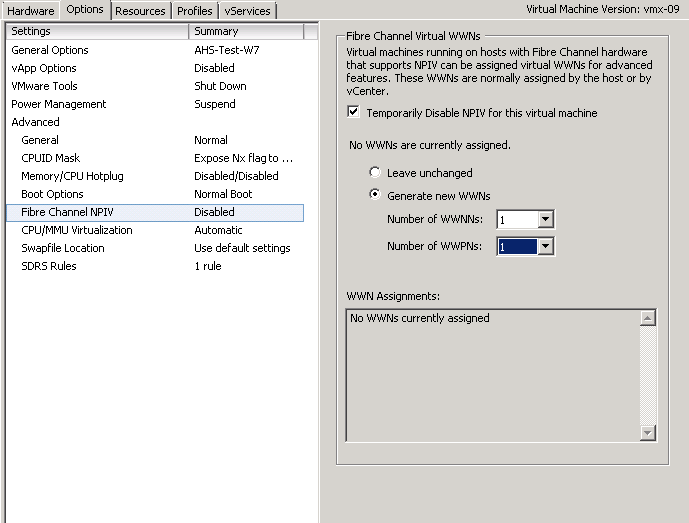Select the Generate new WWNs radio button

point(375,195)
